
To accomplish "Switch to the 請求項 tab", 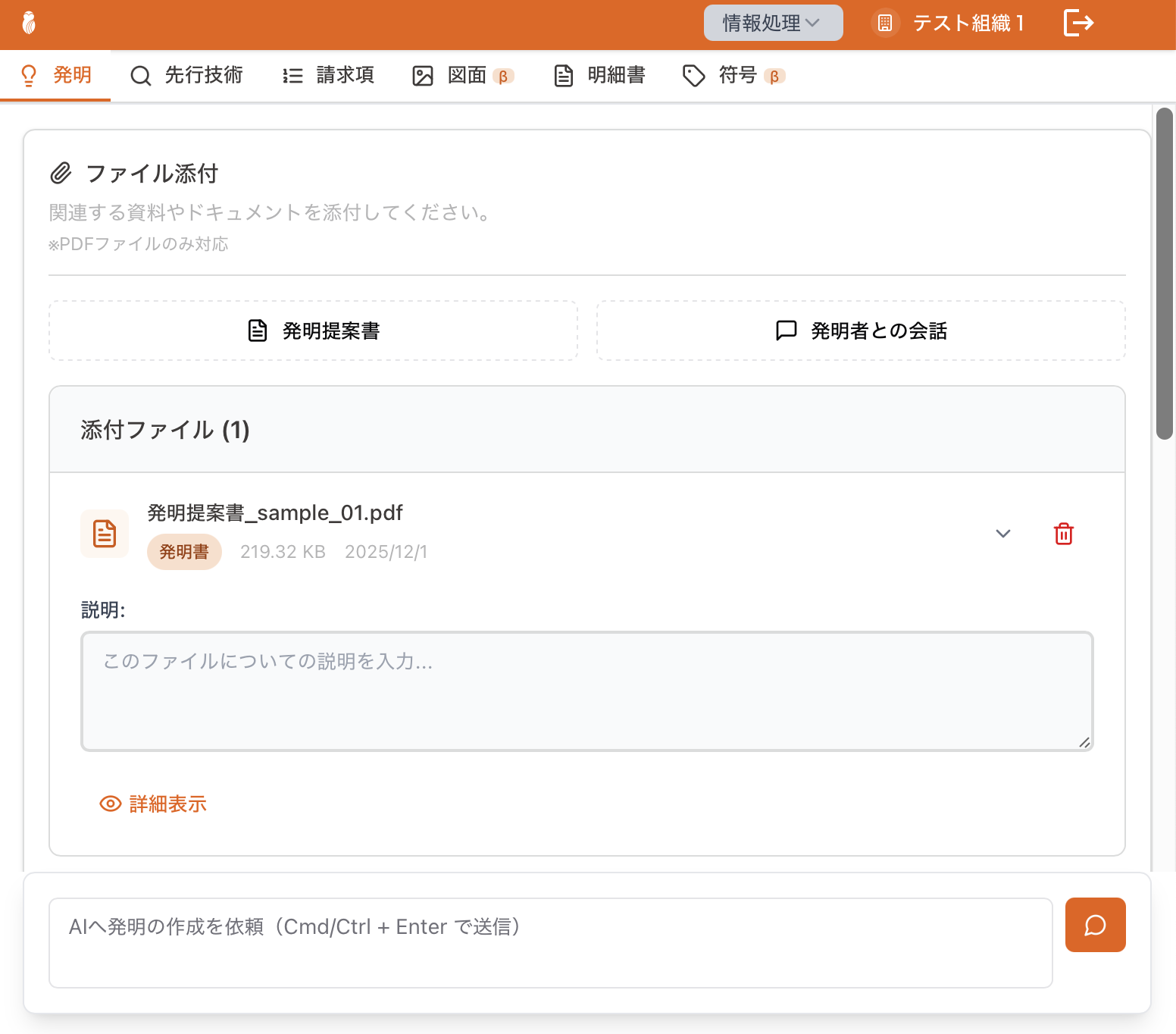I will tap(327, 75).
